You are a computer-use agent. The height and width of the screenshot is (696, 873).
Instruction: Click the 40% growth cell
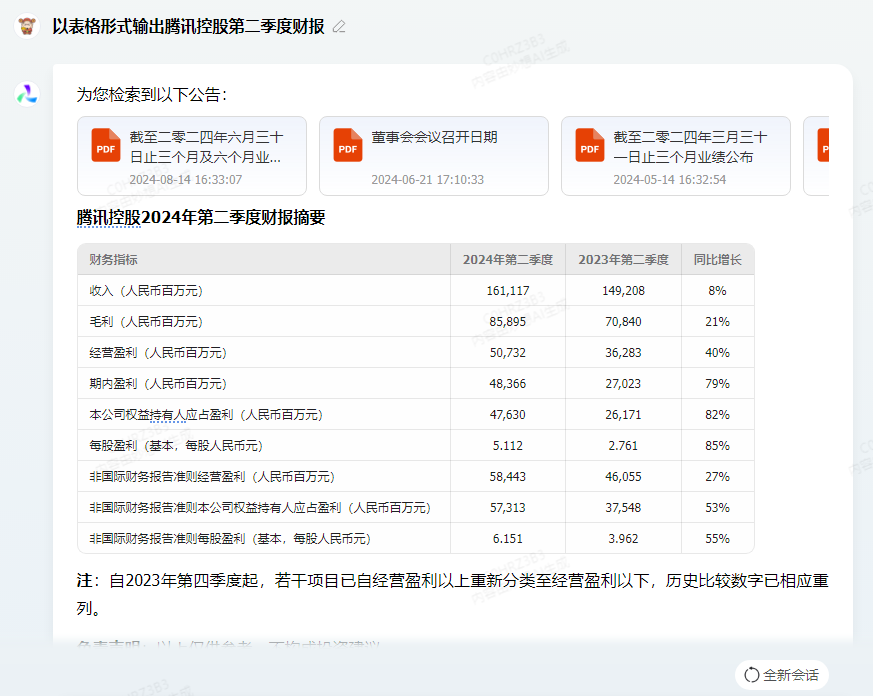pyautogui.click(x=717, y=353)
